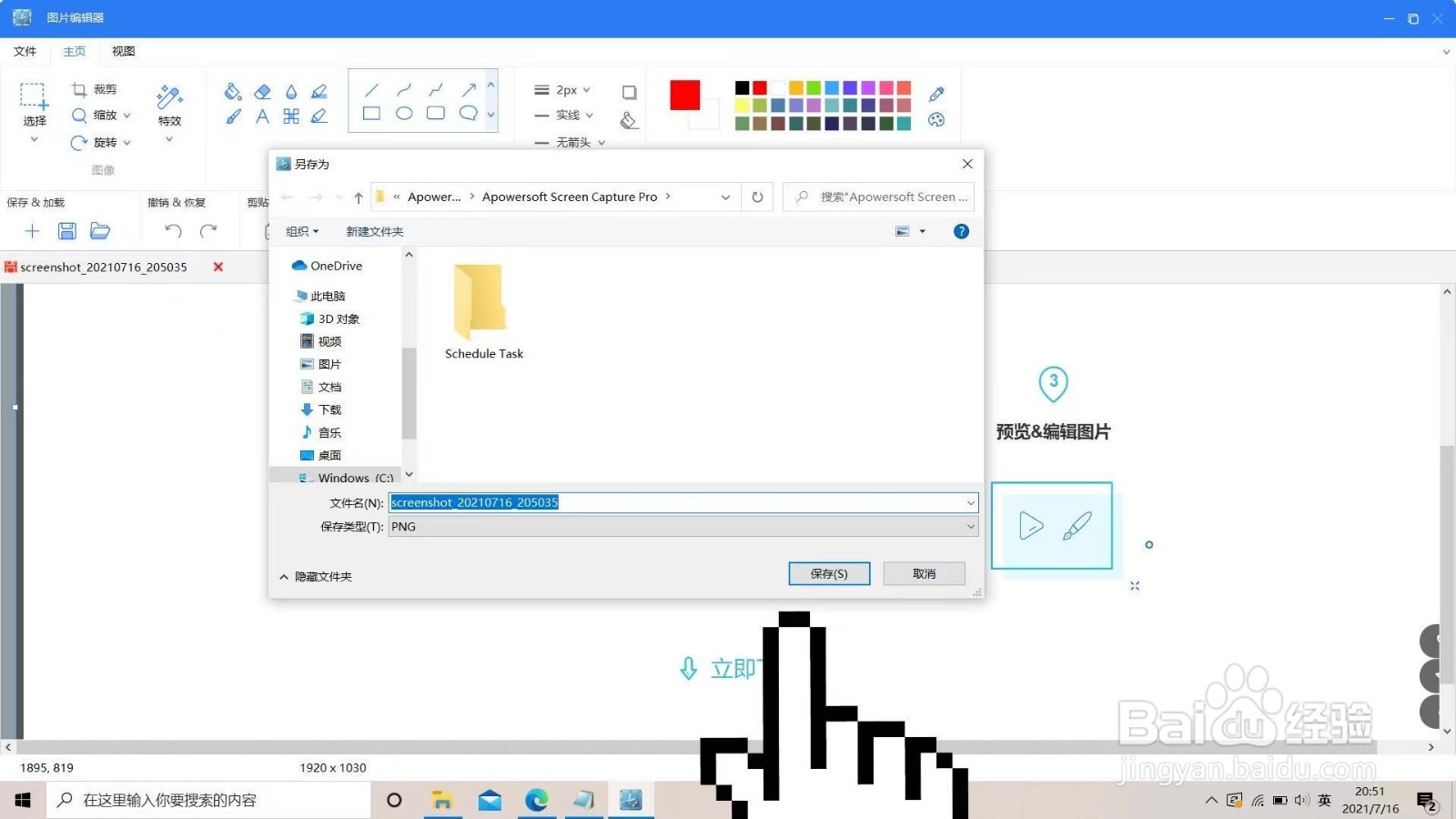Open Microsoft Edge from the taskbar

pyautogui.click(x=537, y=800)
